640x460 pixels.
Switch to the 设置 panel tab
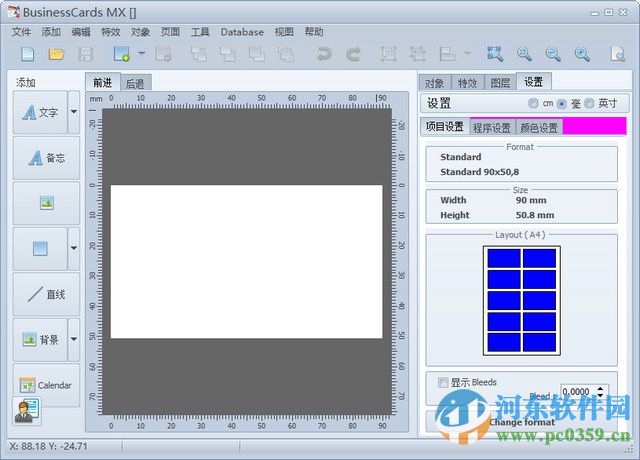coord(534,82)
